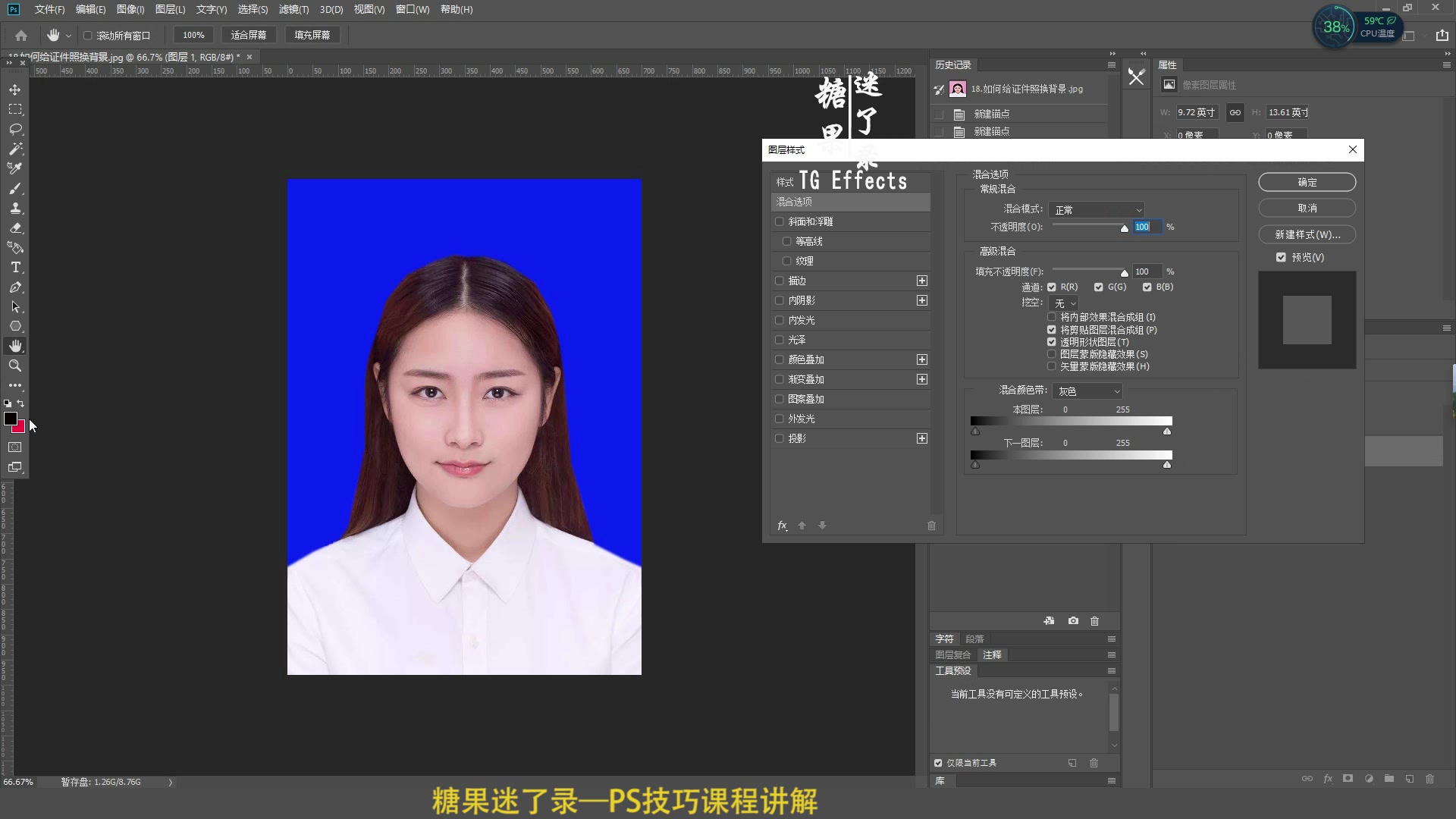The width and height of the screenshot is (1456, 819).
Task: Click the 填充不透明度 slider handle
Action: point(1125,273)
